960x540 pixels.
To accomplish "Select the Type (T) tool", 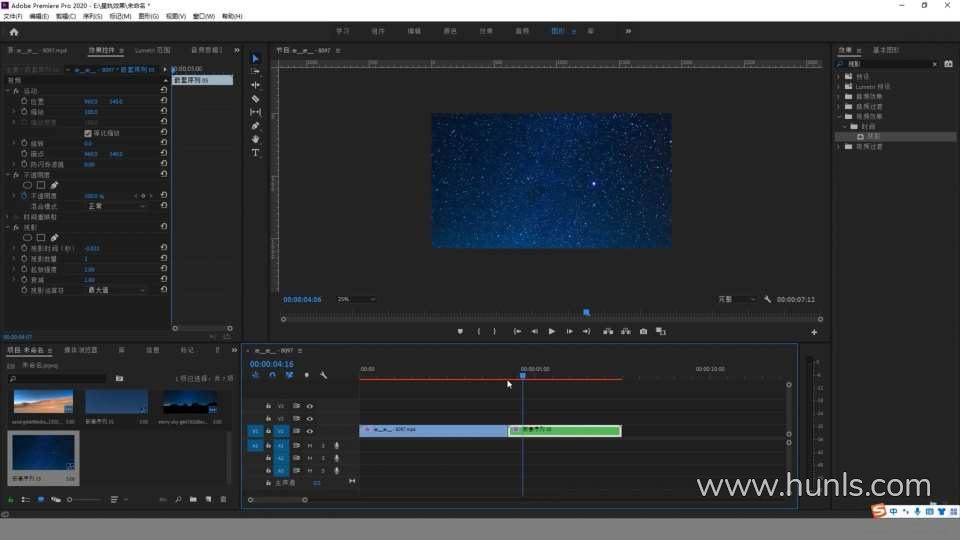I will click(255, 153).
